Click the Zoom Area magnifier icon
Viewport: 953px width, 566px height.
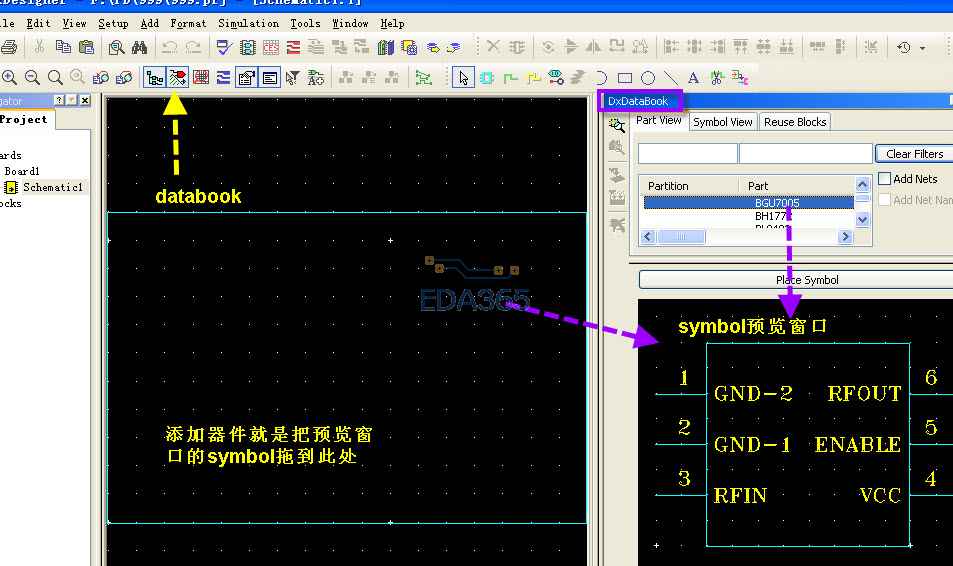click(x=55, y=78)
